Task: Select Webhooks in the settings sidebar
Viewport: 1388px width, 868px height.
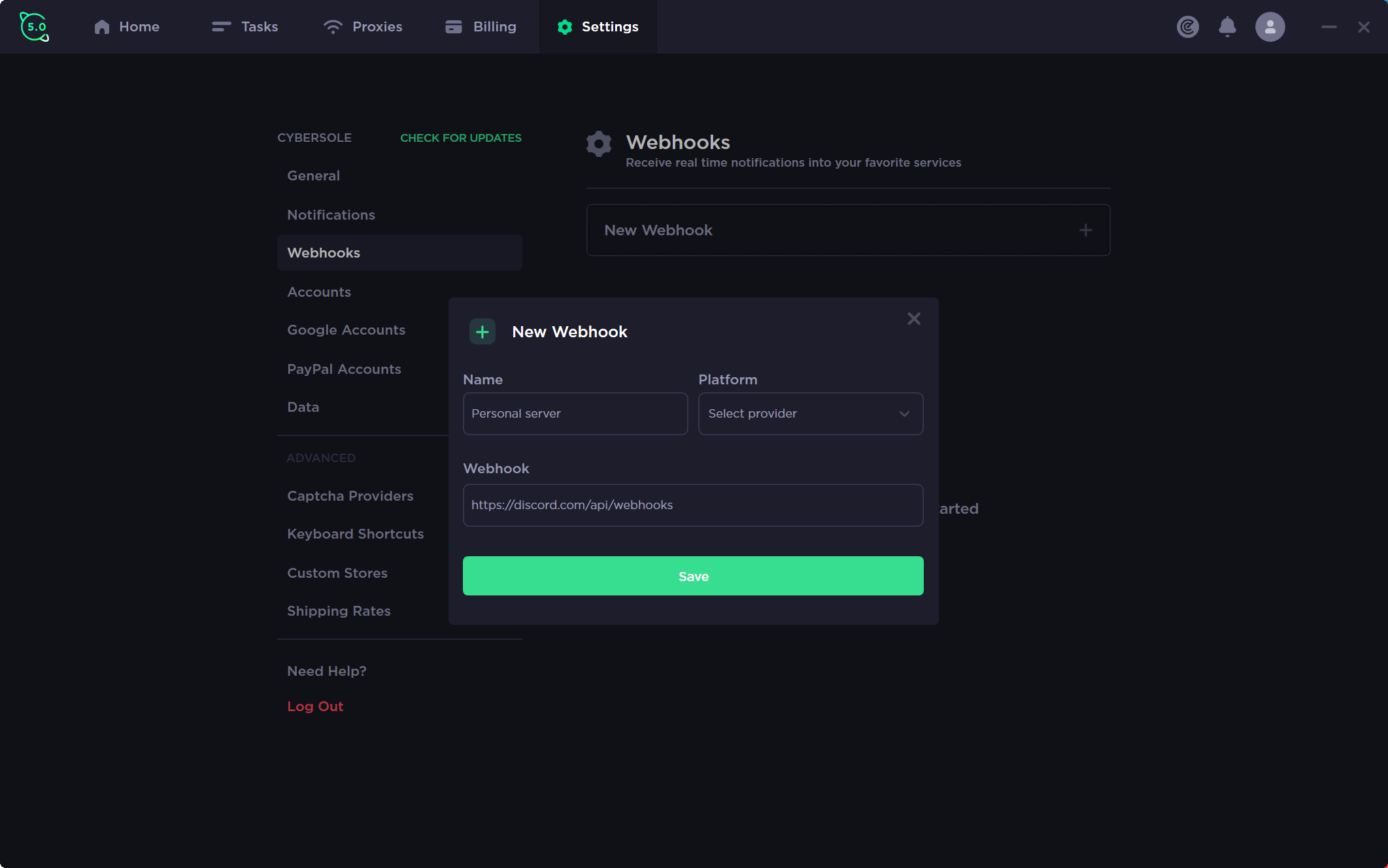Action: point(399,253)
